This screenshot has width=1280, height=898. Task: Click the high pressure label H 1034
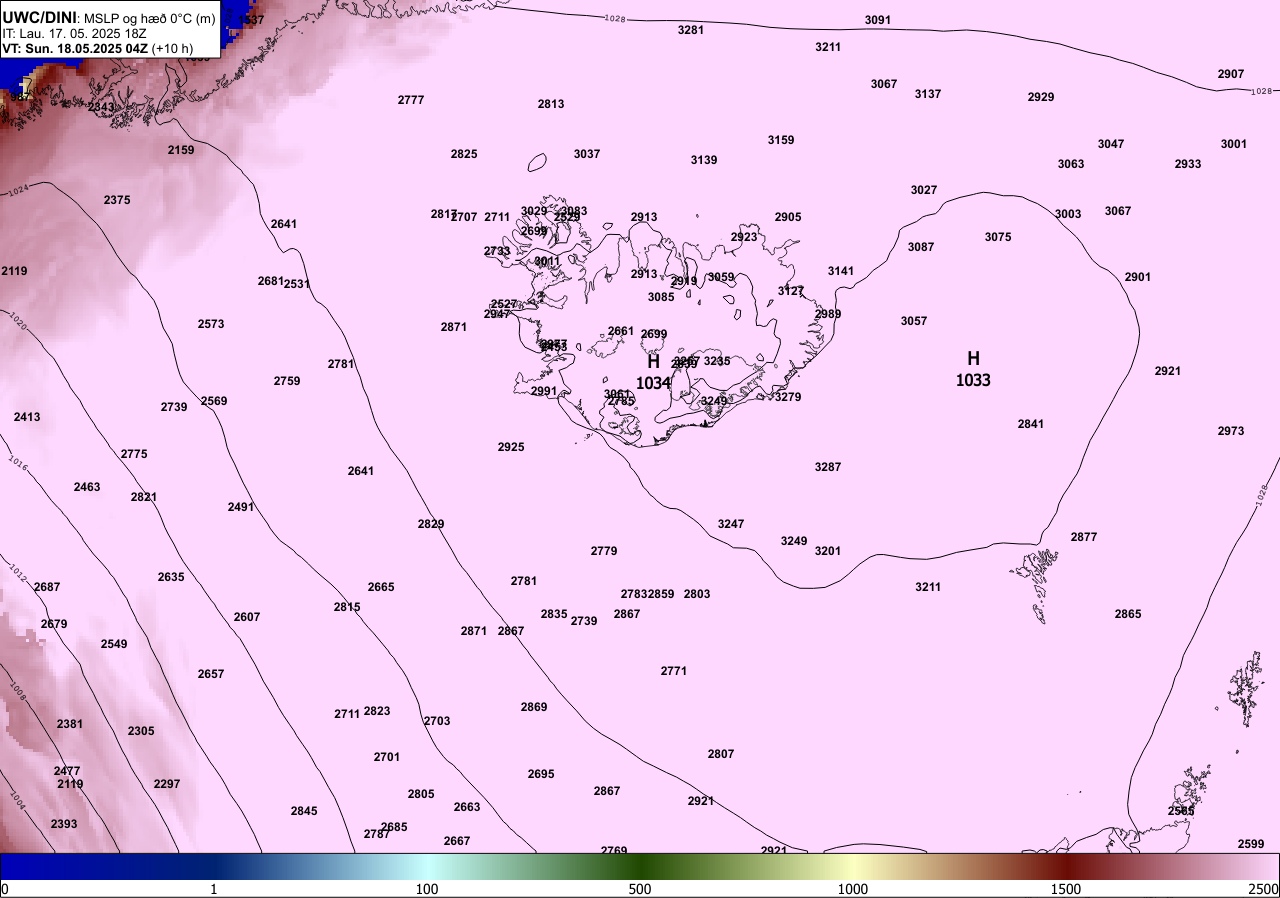653,371
